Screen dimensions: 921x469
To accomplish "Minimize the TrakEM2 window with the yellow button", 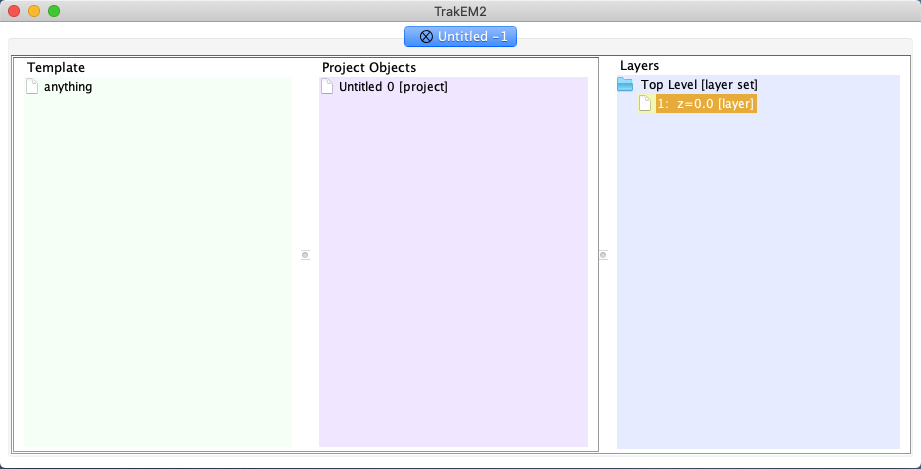I will (34, 11).
